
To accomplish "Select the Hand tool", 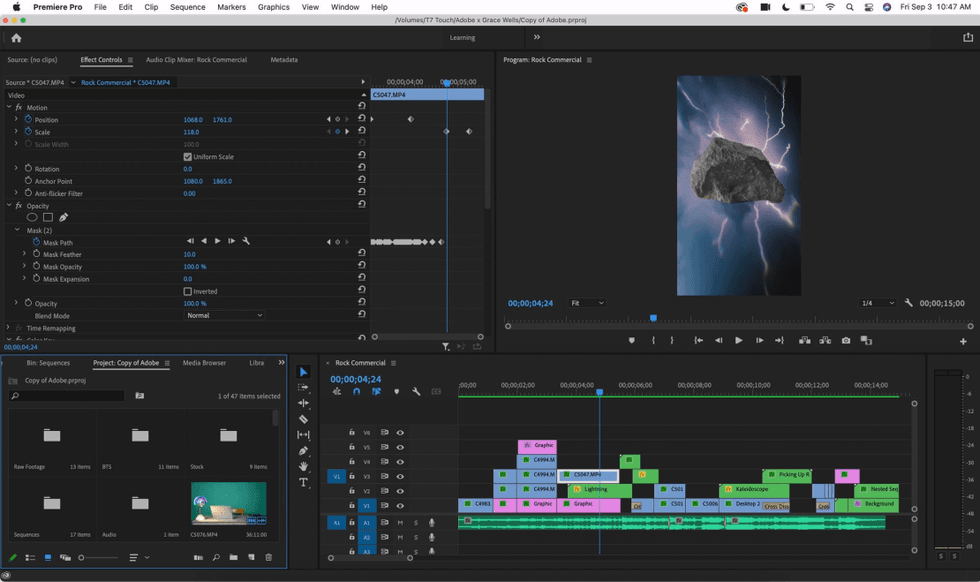I will (x=304, y=466).
